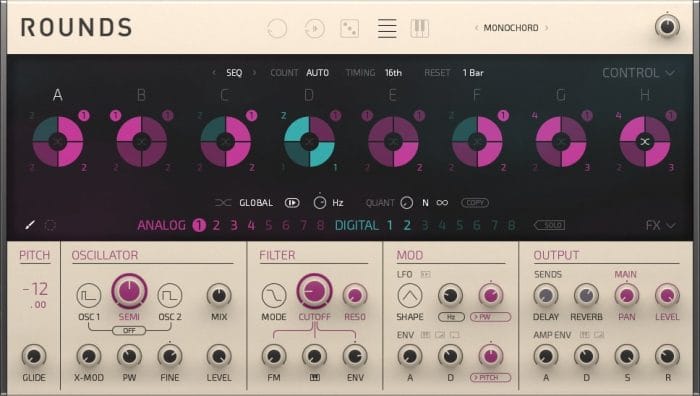Toggle the GLOBAL play mode button
Viewport: 700px width, 396px height.
tap(292, 203)
